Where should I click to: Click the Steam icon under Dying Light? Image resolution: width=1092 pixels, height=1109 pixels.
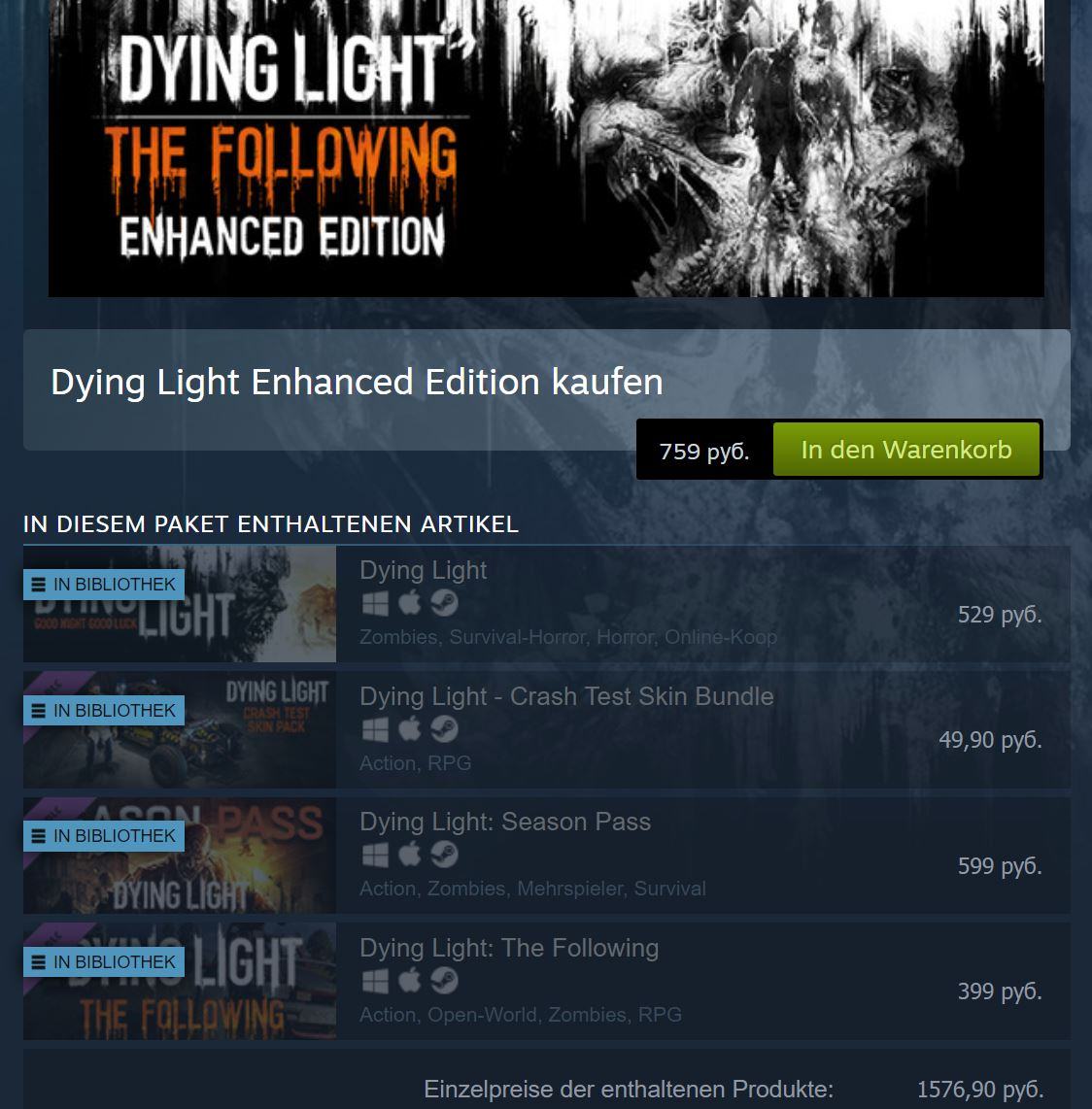tap(444, 603)
